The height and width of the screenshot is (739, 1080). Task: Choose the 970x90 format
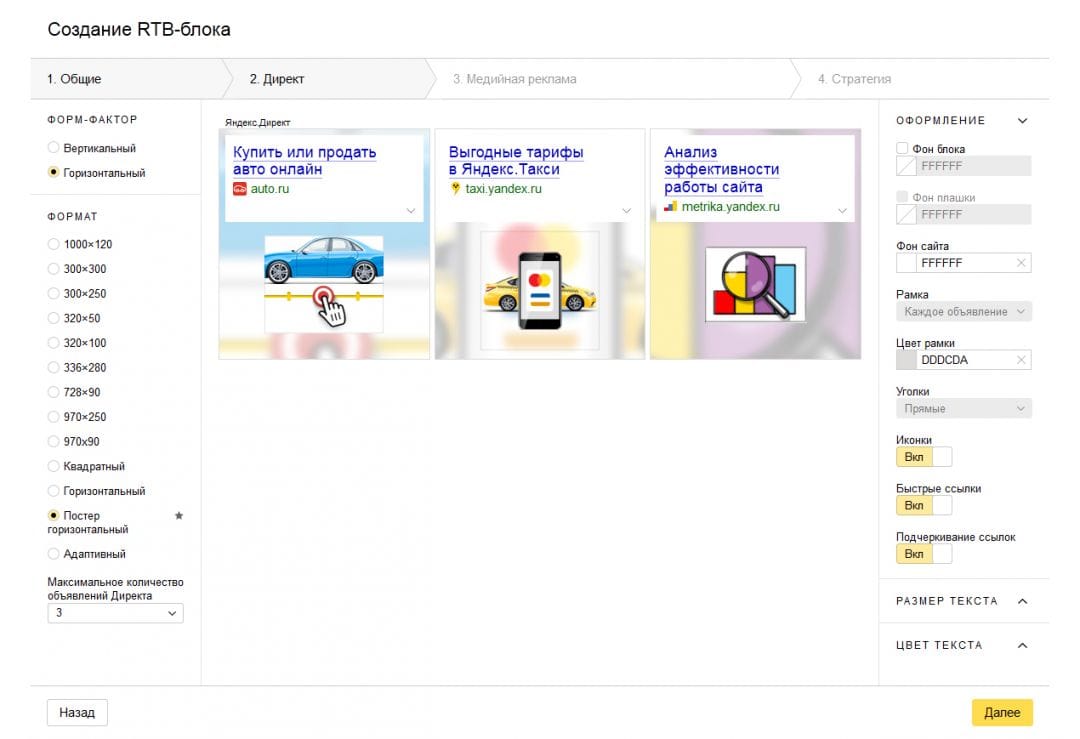53,441
